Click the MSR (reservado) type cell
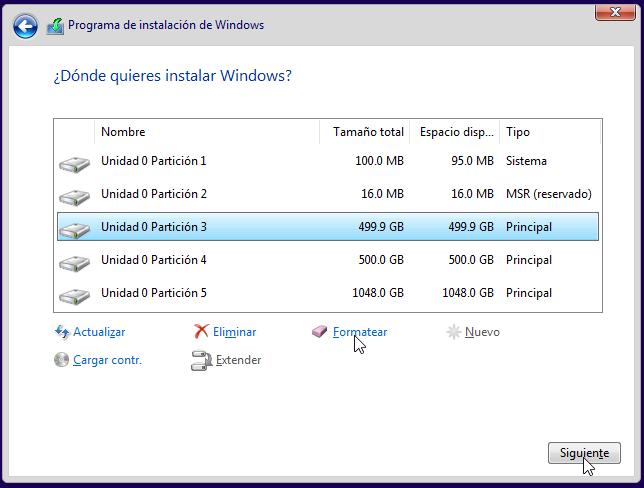Screen dimensions: 644x488 click(549, 194)
